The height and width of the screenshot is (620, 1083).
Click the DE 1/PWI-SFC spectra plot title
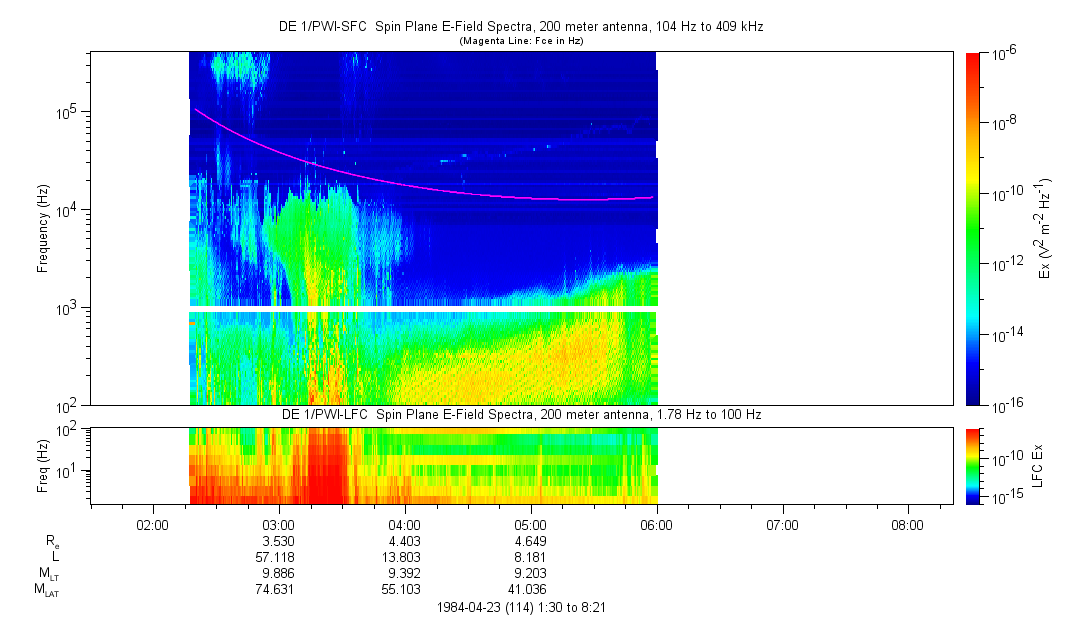pos(520,27)
